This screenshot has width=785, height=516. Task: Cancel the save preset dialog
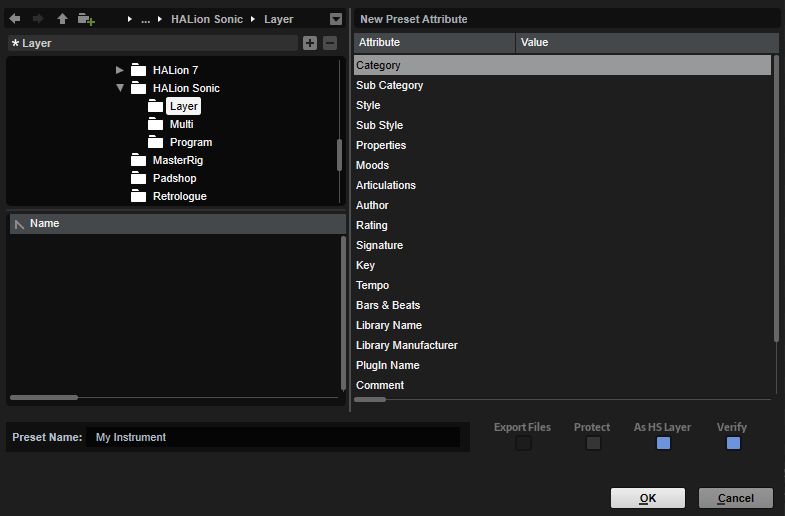(735, 498)
